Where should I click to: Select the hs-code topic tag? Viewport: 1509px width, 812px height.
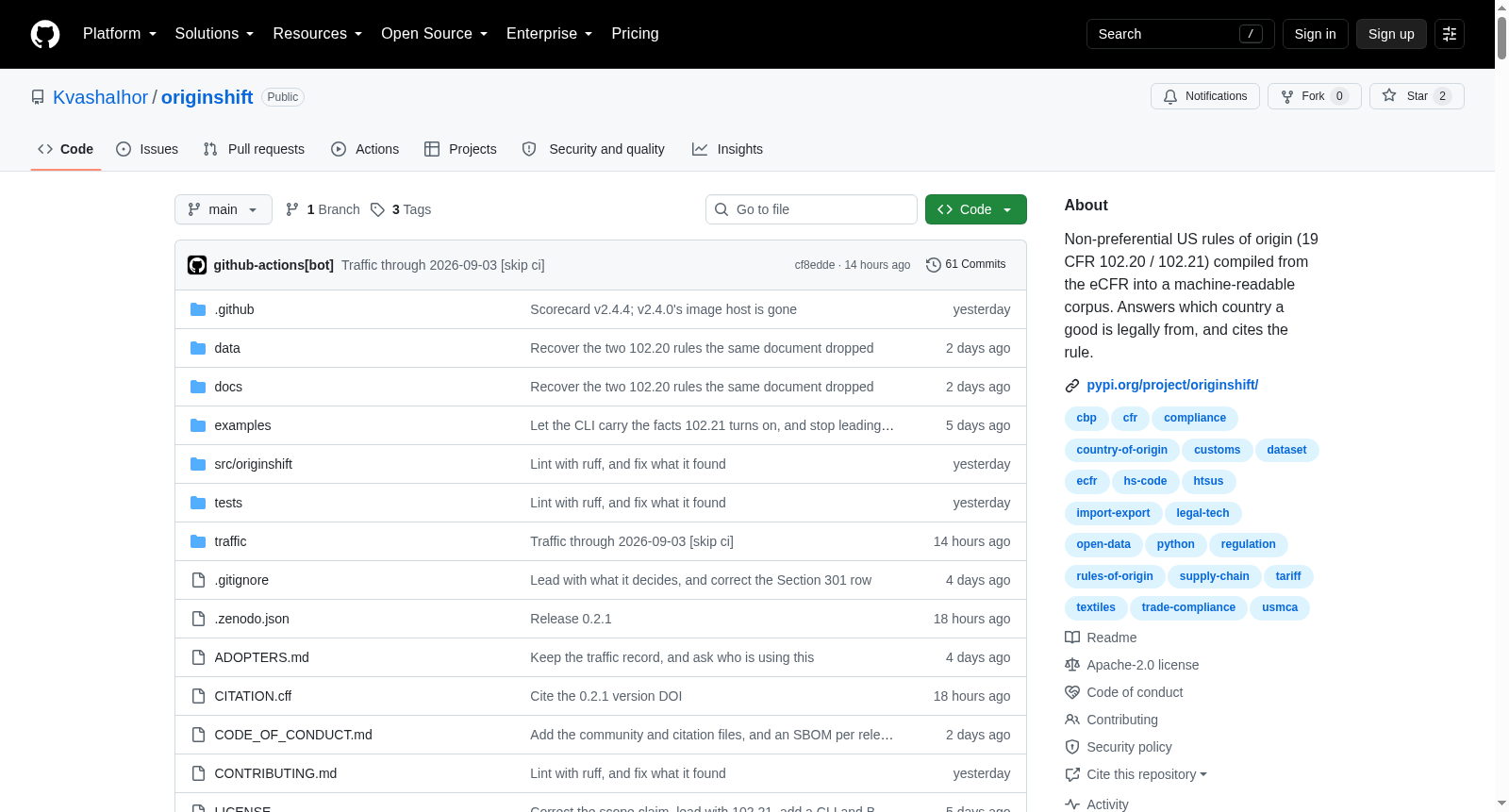(x=1145, y=481)
